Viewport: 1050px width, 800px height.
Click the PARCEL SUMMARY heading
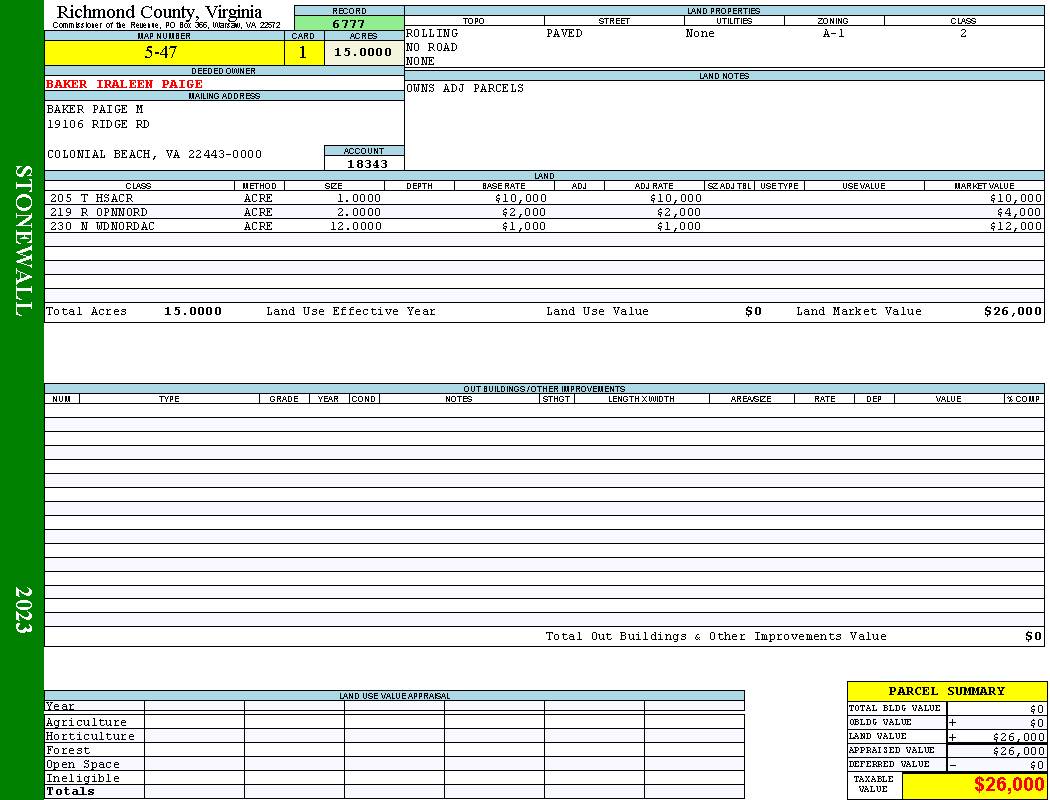coord(946,691)
